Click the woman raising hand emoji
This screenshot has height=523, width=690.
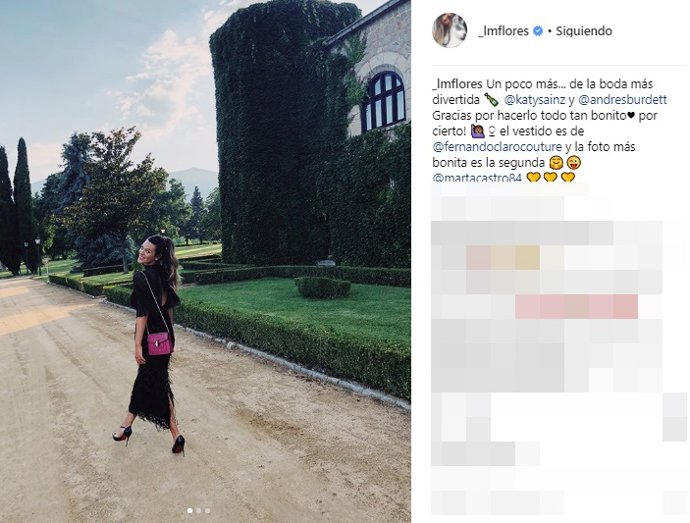477,131
